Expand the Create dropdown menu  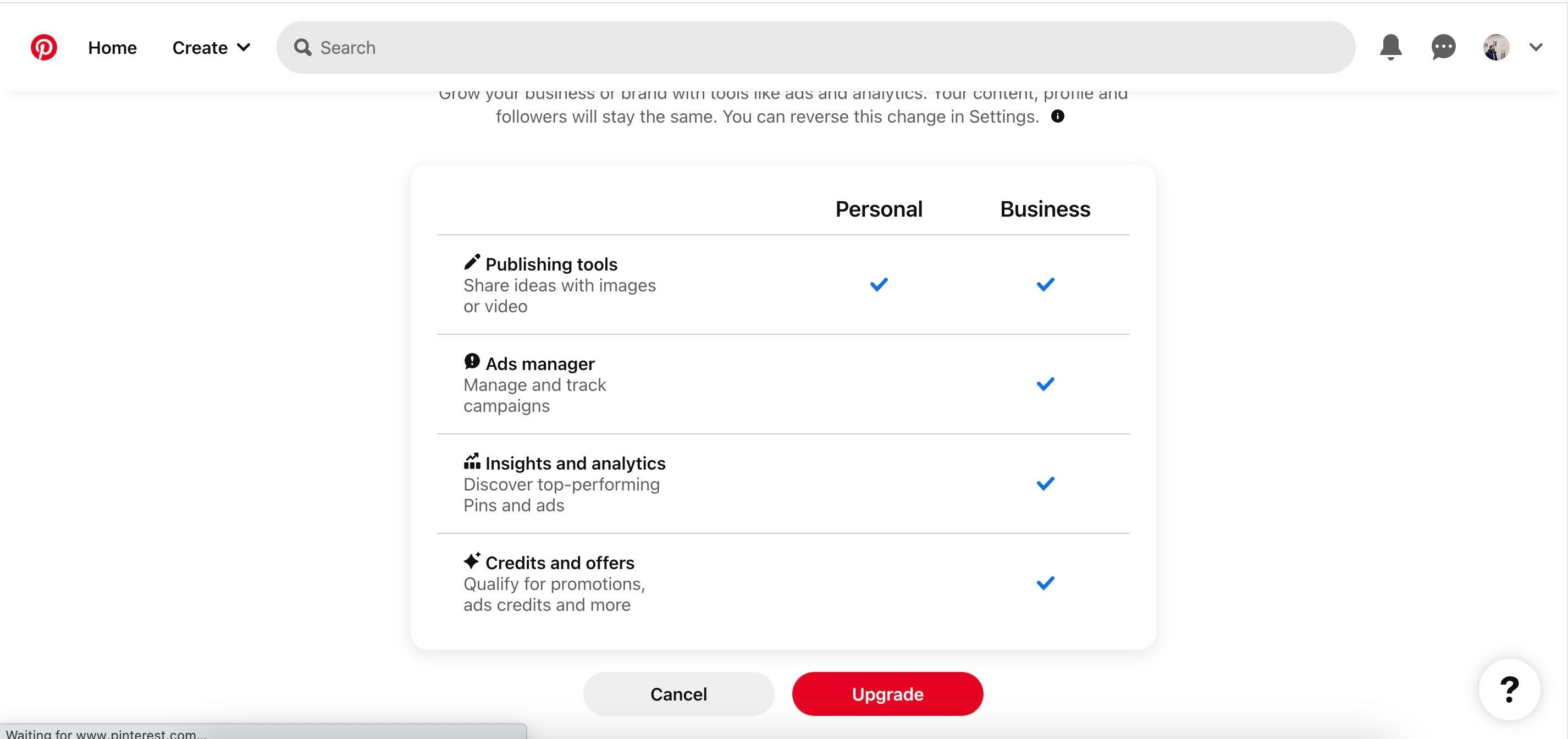(211, 47)
